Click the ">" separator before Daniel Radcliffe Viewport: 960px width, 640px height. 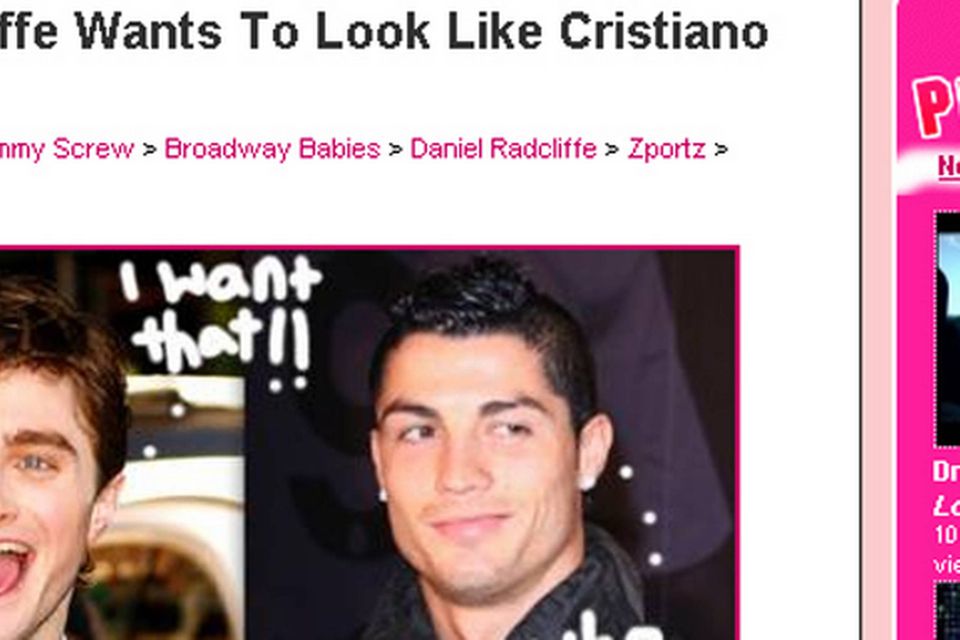point(396,149)
